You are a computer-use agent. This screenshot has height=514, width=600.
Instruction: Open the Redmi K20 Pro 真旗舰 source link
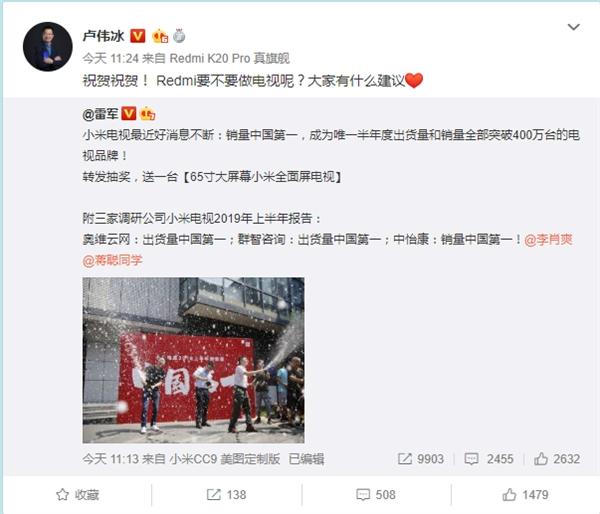pyautogui.click(x=230, y=58)
